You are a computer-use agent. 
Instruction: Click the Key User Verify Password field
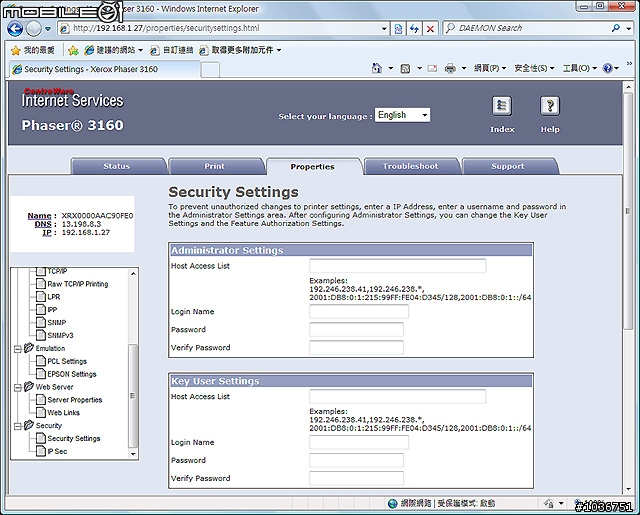pos(356,478)
